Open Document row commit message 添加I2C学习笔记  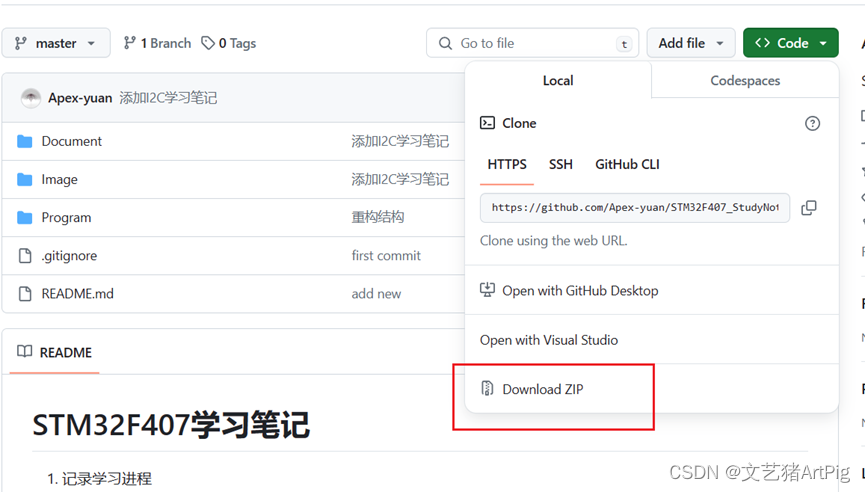[x=400, y=141]
